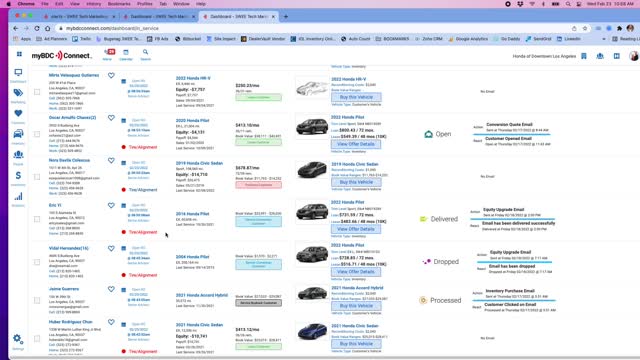Viewport: 640px width, 360px height.
Task: Open Alerts icon with red badge
Action: [x=109, y=52]
